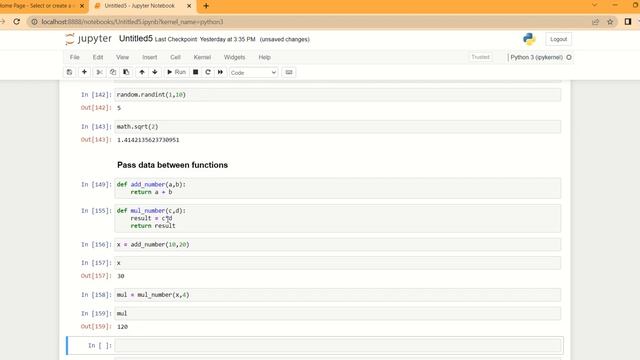Viewport: 640px width, 360px height.
Task: Open the command palette keyboard icon
Action: coord(289,72)
